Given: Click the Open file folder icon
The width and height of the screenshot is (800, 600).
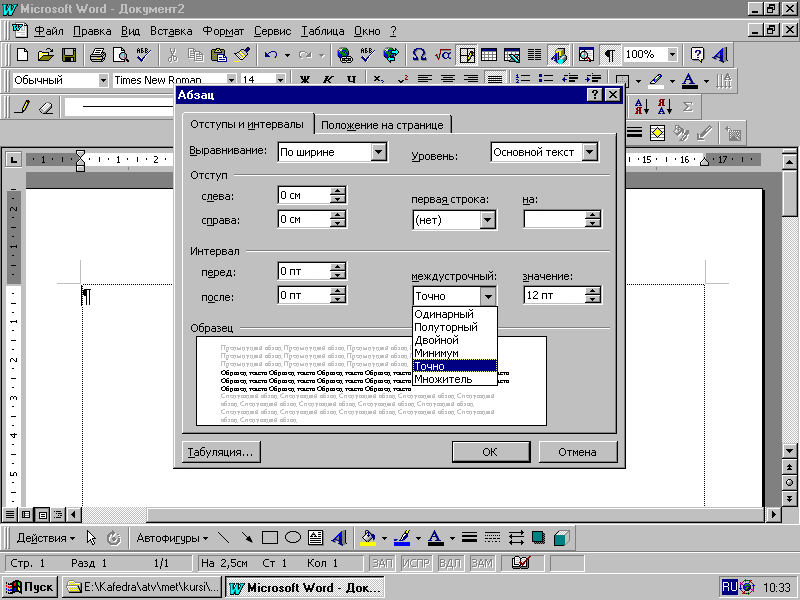Looking at the screenshot, I should 45,55.
